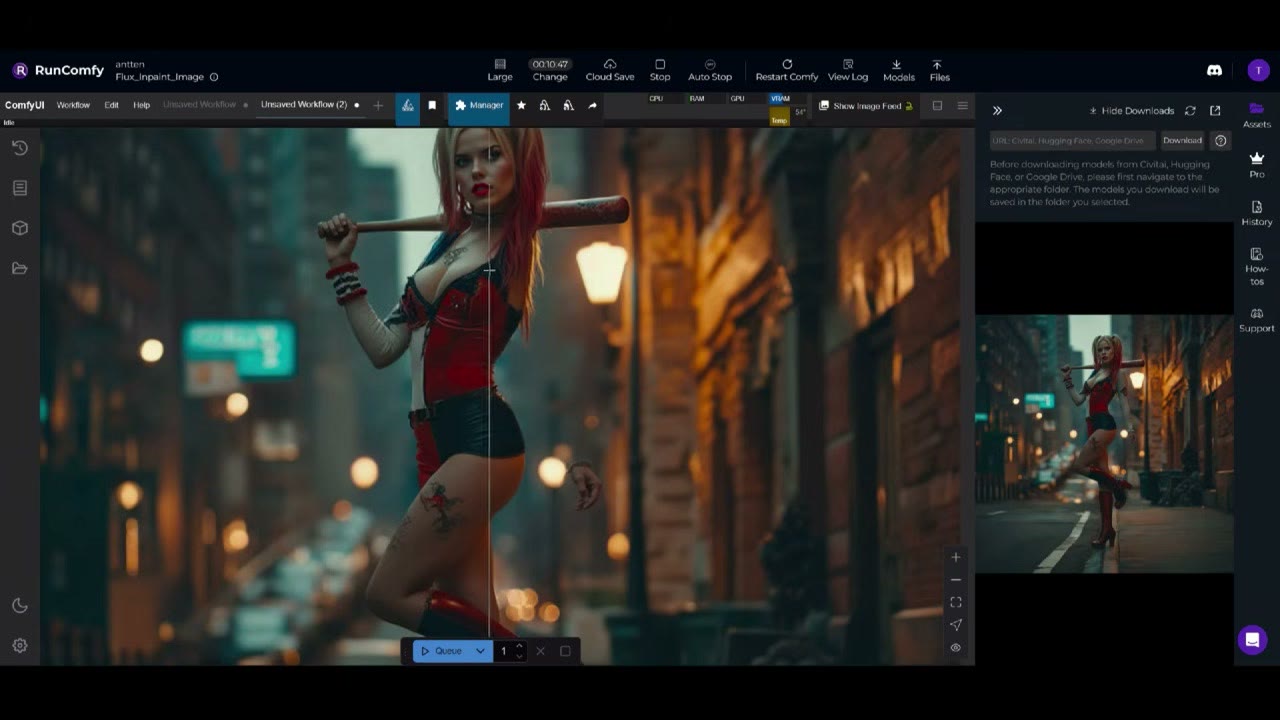Open the Edit menu
Image resolution: width=1280 pixels, height=720 pixels.
111,105
